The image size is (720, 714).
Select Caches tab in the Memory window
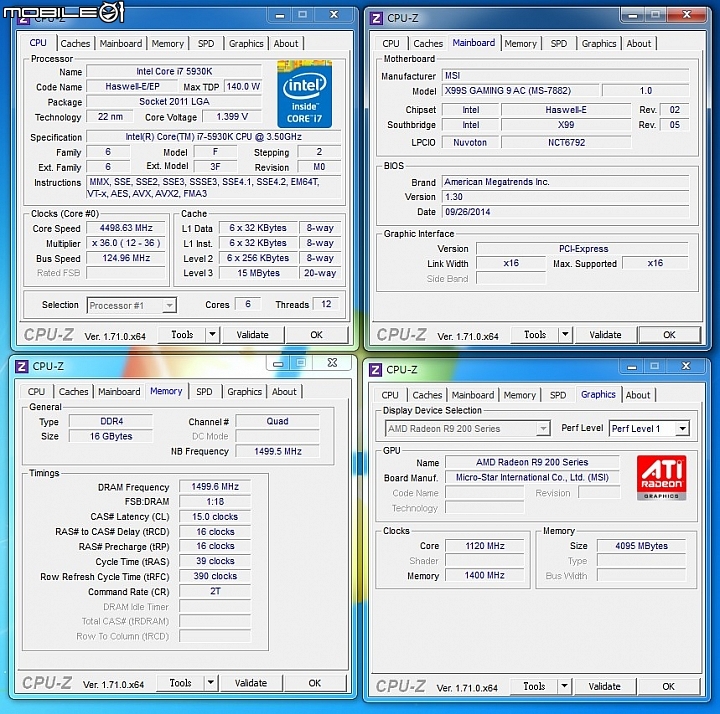tap(73, 392)
